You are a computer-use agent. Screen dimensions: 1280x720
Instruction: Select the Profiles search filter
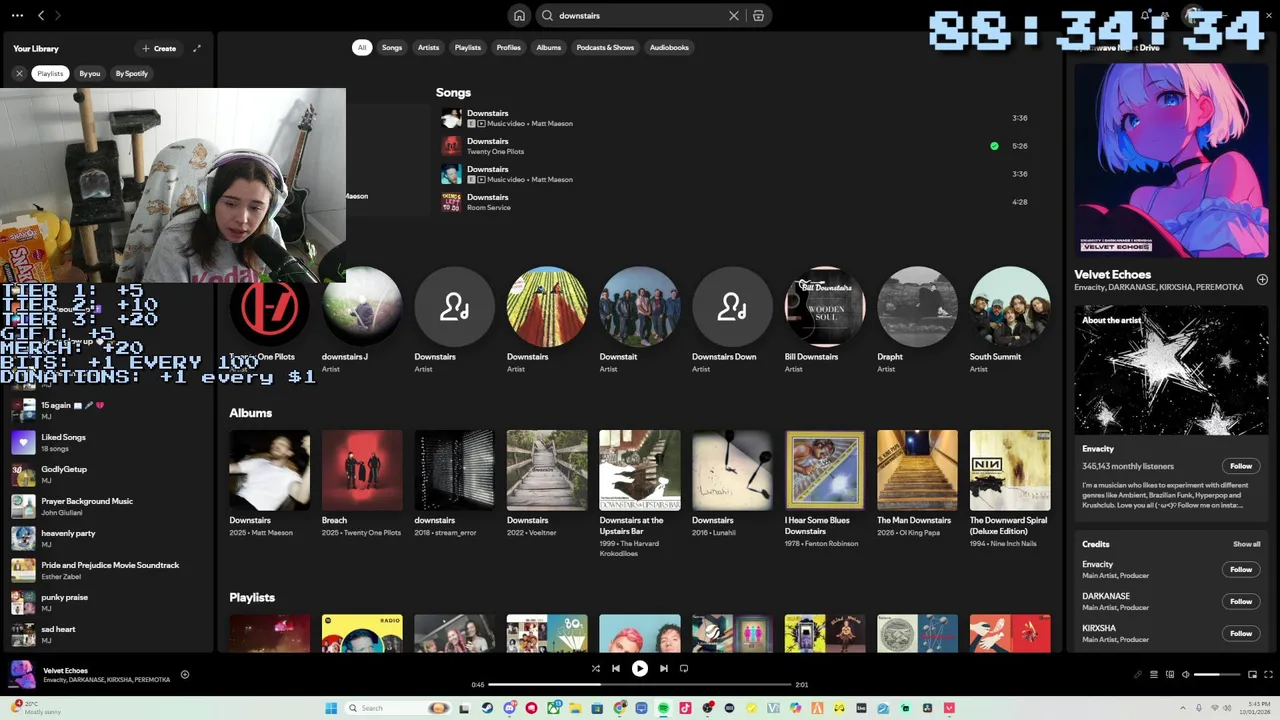[x=509, y=47]
